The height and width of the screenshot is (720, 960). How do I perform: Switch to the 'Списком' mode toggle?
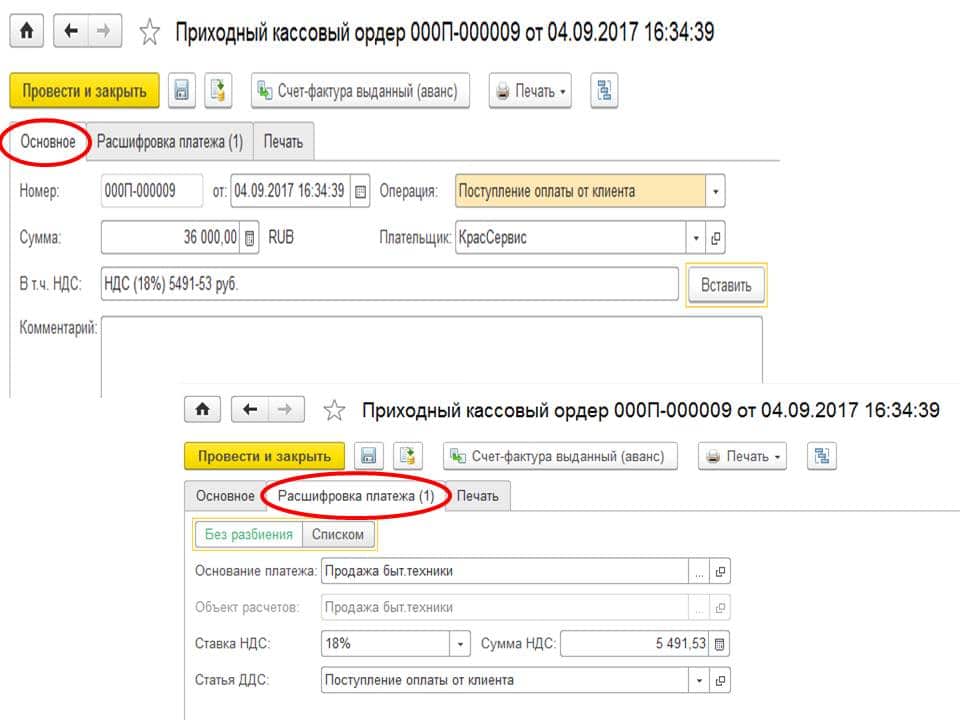tap(338, 534)
